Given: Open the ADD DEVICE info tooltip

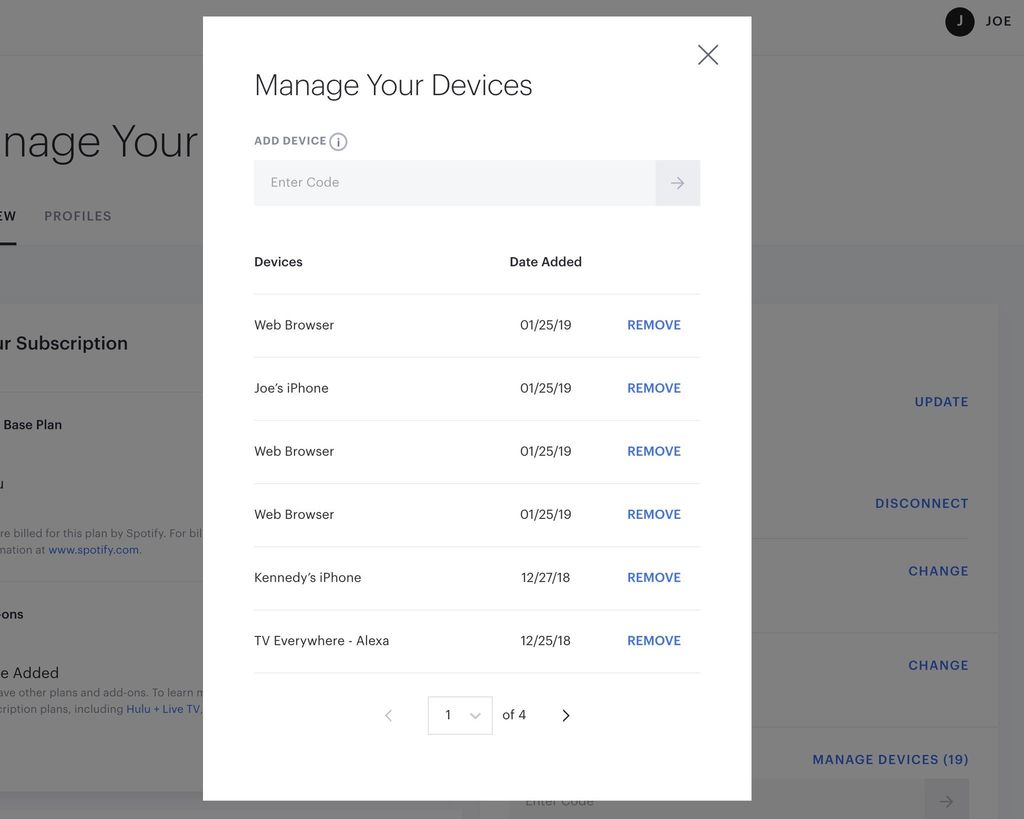Looking at the screenshot, I should pyautogui.click(x=337, y=141).
